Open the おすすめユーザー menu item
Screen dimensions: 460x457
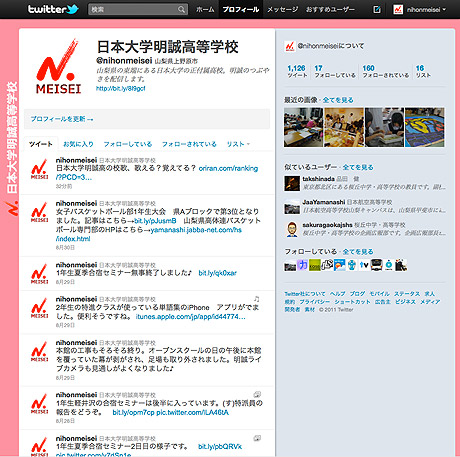pyautogui.click(x=330, y=9)
